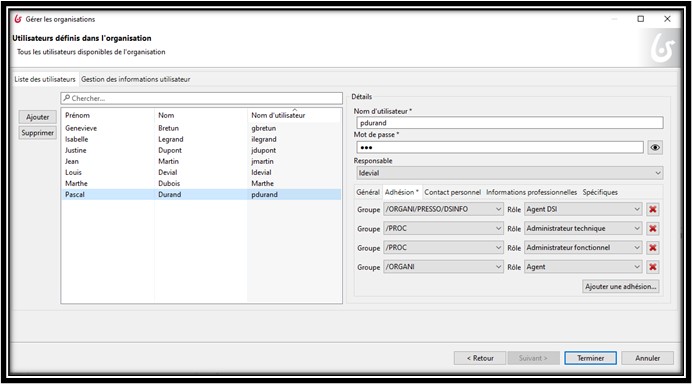This screenshot has width=692, height=384.
Task: Click the search magnifier icon
Action: pos(67,98)
